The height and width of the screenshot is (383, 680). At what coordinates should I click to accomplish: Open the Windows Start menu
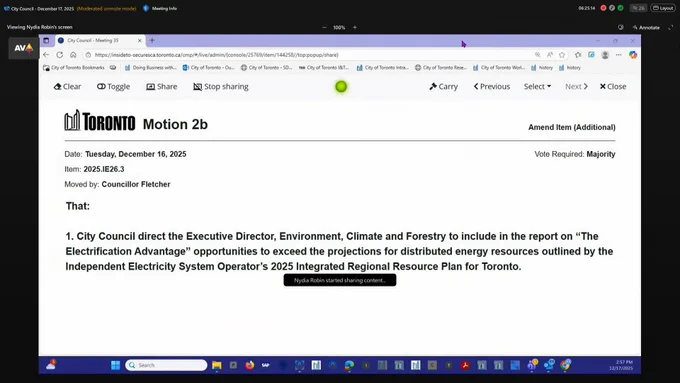[x=115, y=365]
